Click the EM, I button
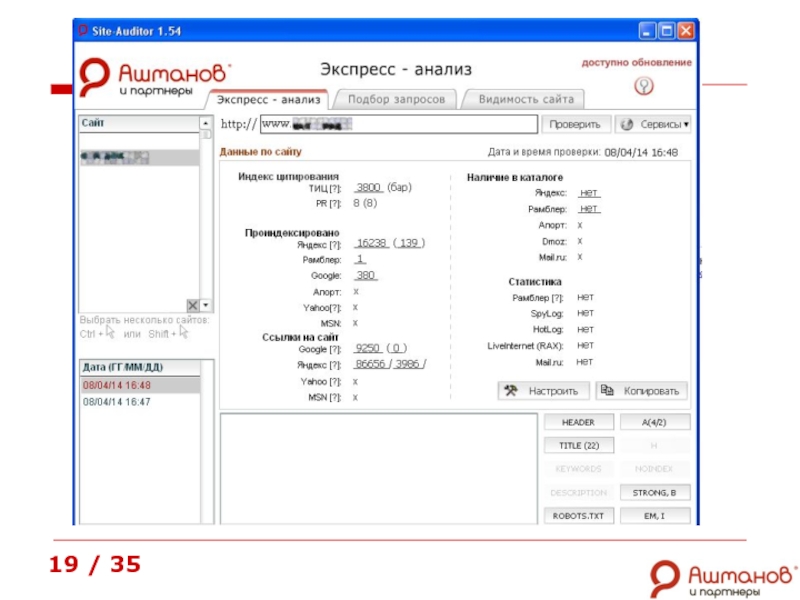 tap(655, 516)
